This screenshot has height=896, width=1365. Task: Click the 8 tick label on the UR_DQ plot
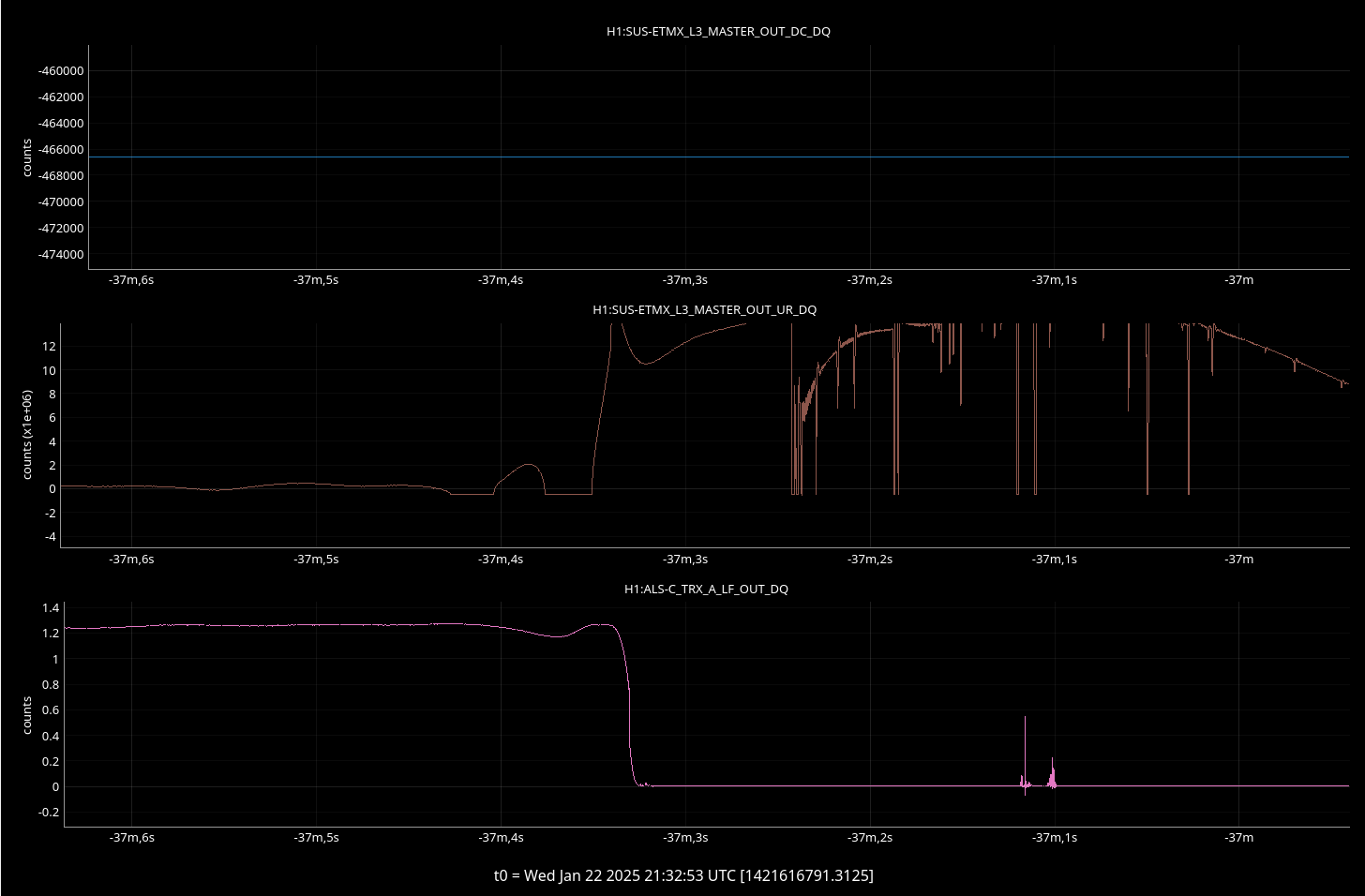[52, 394]
